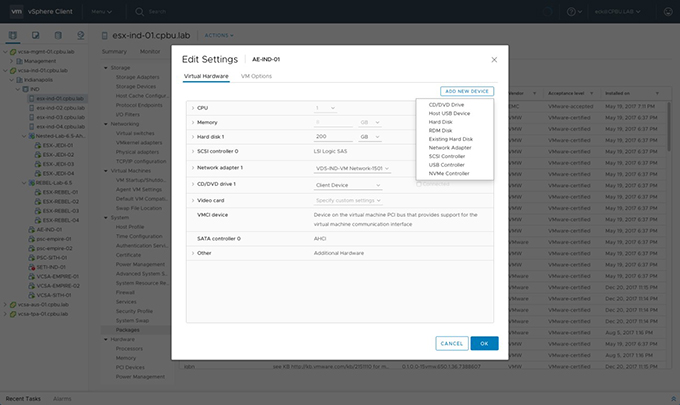The image size is (680, 405).
Task: Choose NVMe Controller from device menu
Action: pos(449,173)
